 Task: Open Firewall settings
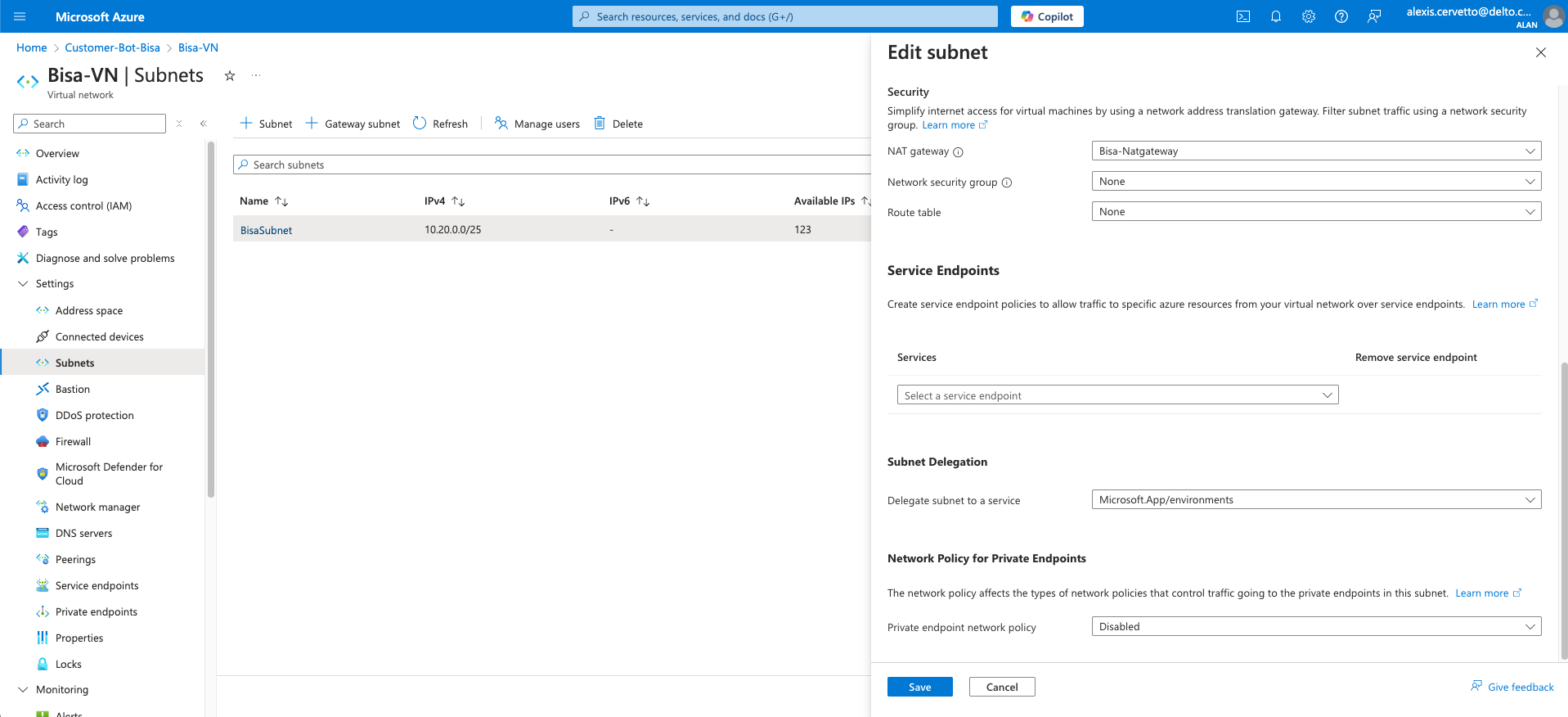73,441
